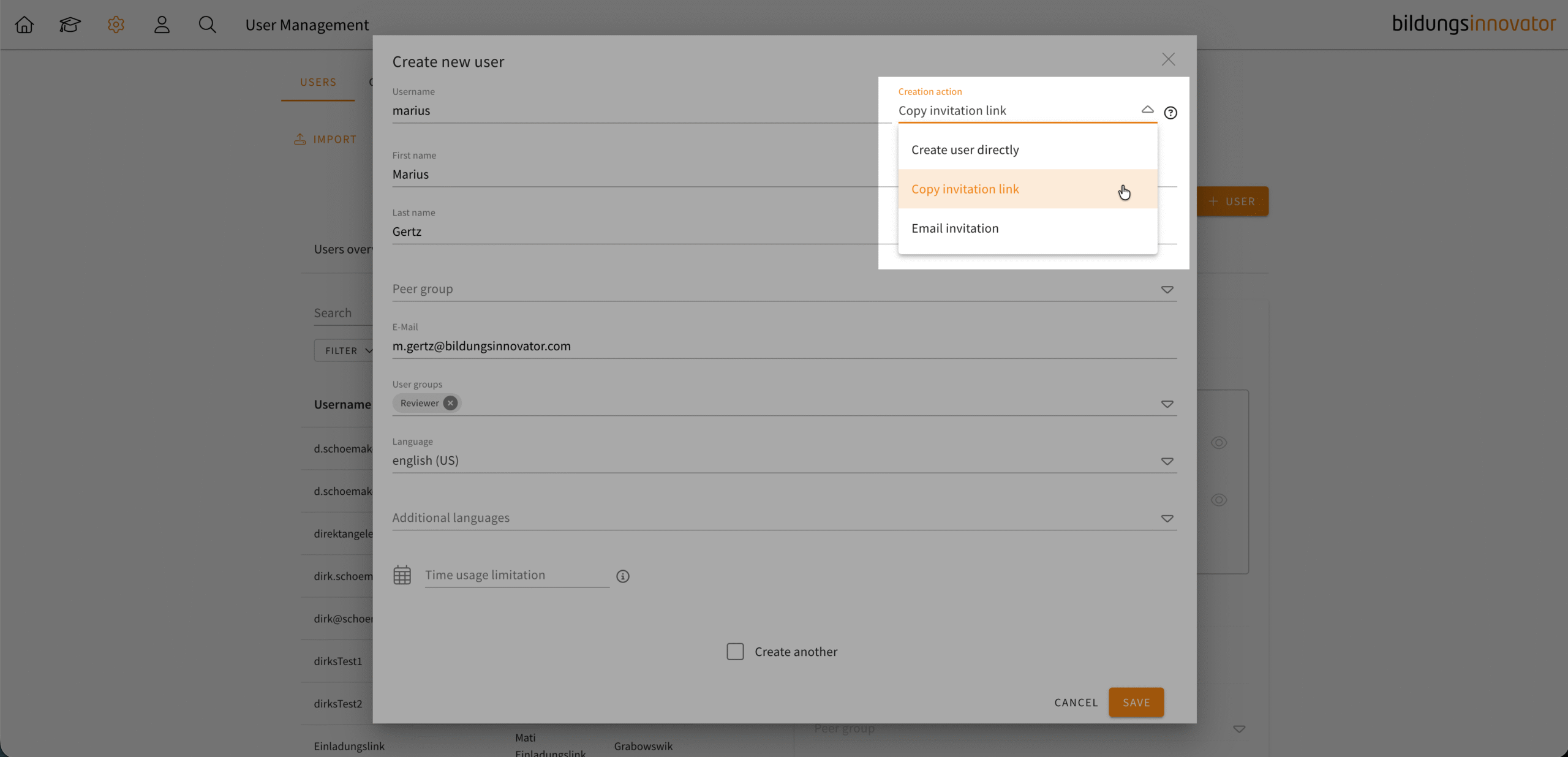Click the calendar icon for time limitation
The image size is (1568, 757).
(402, 575)
